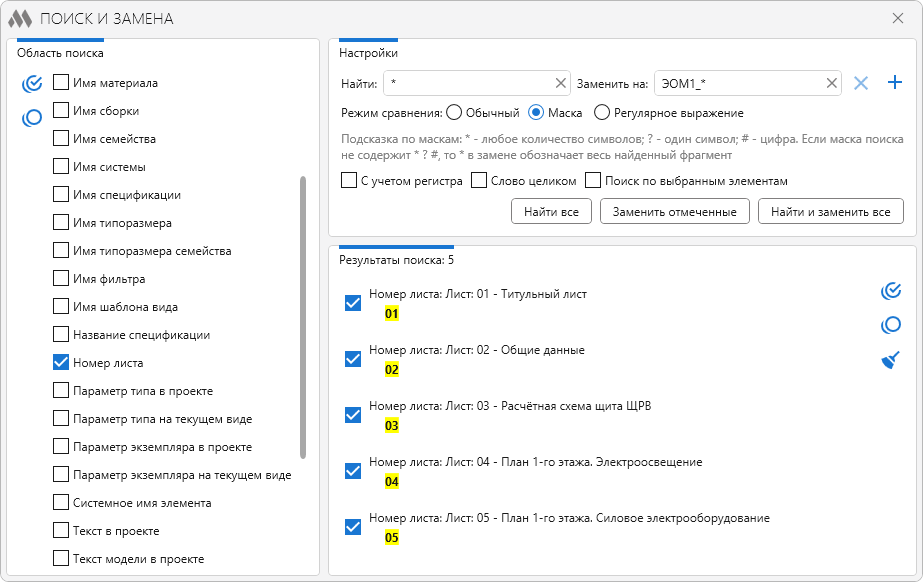The height and width of the screenshot is (582, 923).
Task: Uncheck 'Номер листа' in search scope
Action: point(61,363)
